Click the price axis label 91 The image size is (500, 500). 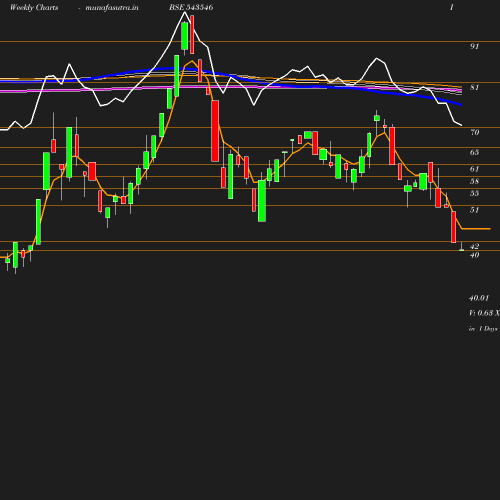[474, 46]
